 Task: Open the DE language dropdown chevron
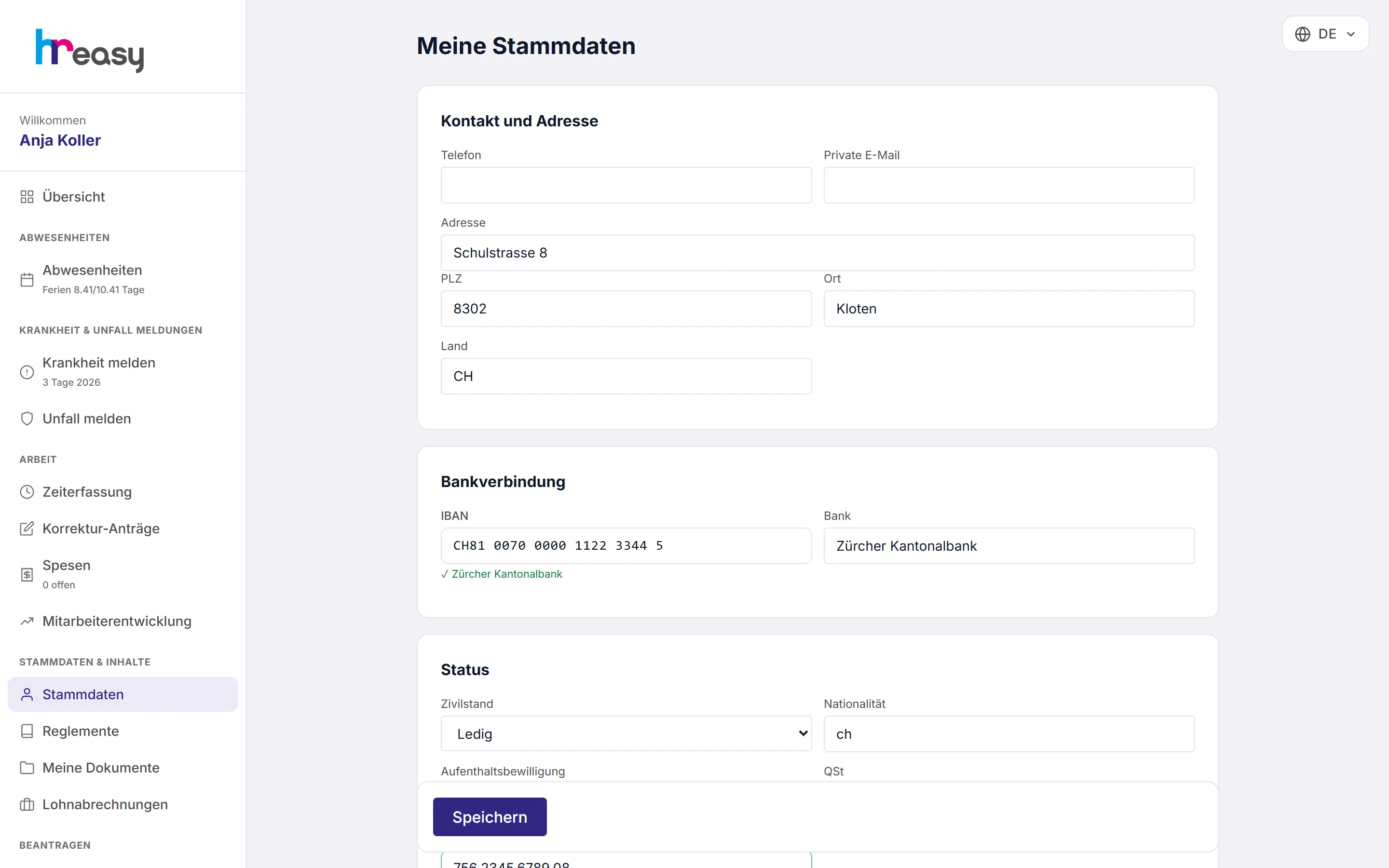pyautogui.click(x=1351, y=34)
